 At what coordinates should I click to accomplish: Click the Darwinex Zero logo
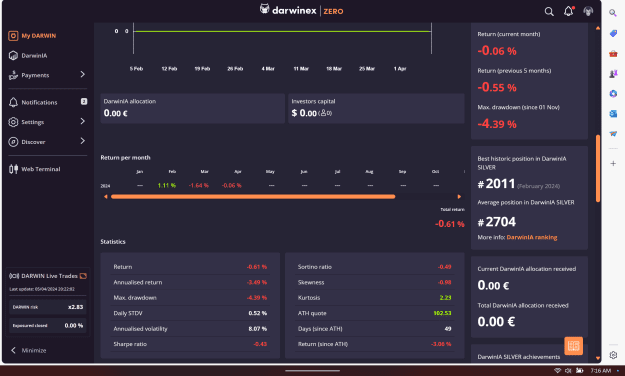(x=301, y=10)
